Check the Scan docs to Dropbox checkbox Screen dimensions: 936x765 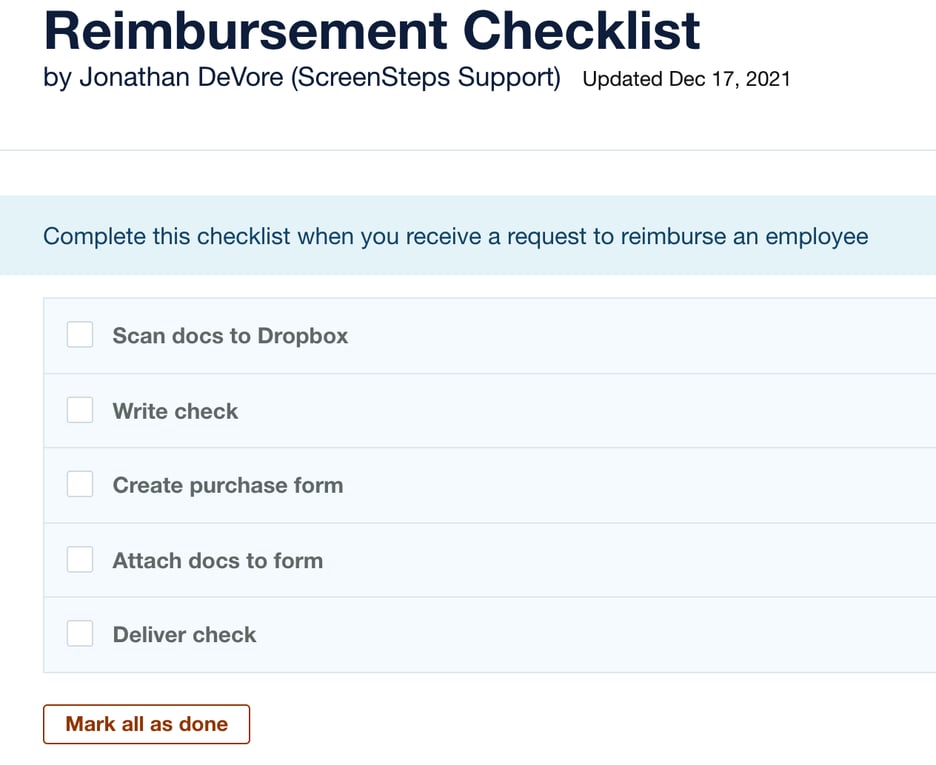(x=80, y=335)
